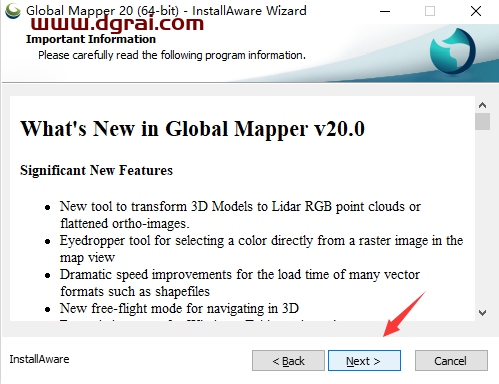Click the InstallAware label at bottom left
This screenshot has height=384, width=499.
(x=39, y=359)
